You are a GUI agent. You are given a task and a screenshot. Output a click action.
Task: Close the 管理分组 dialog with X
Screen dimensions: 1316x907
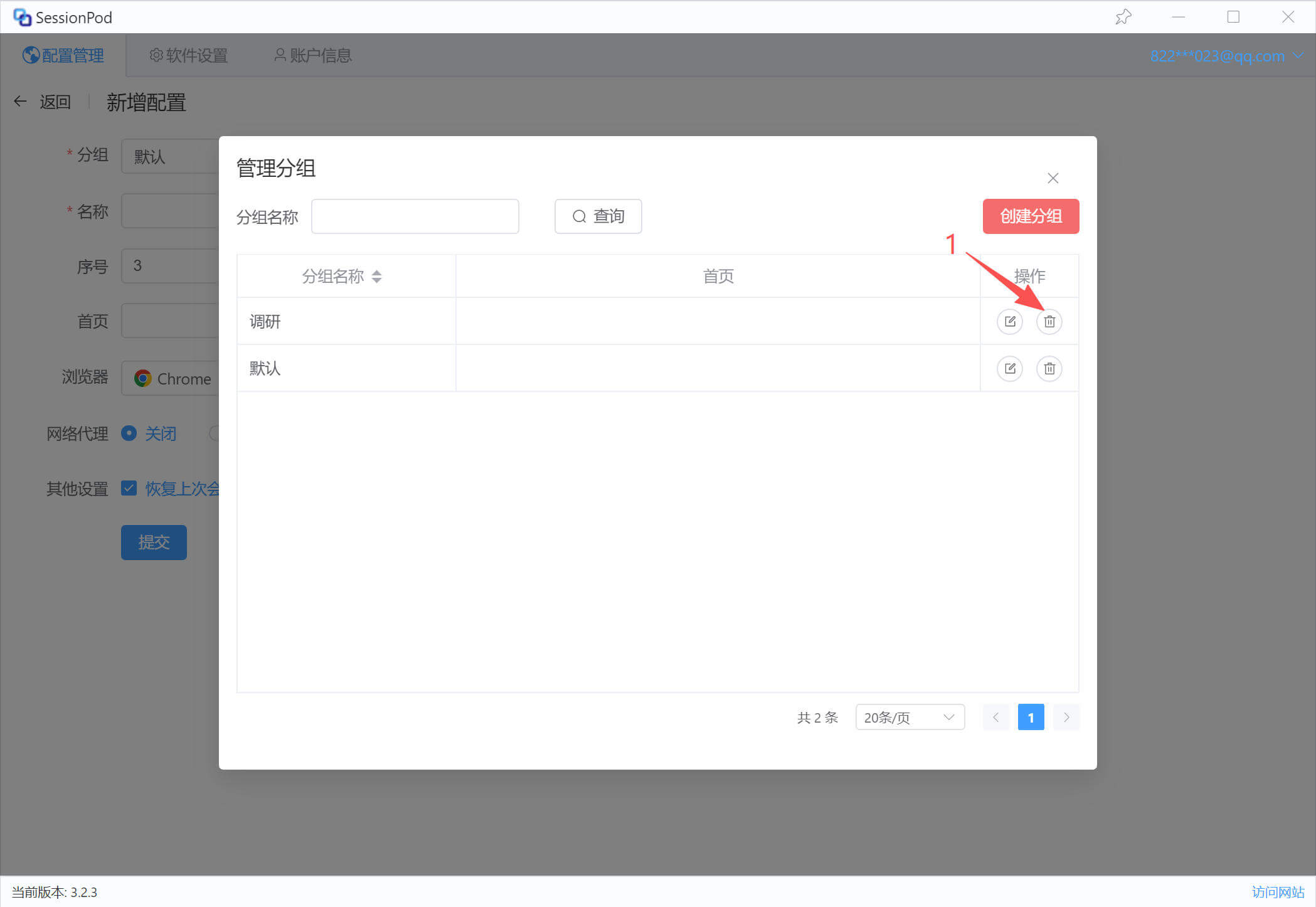[x=1053, y=178]
